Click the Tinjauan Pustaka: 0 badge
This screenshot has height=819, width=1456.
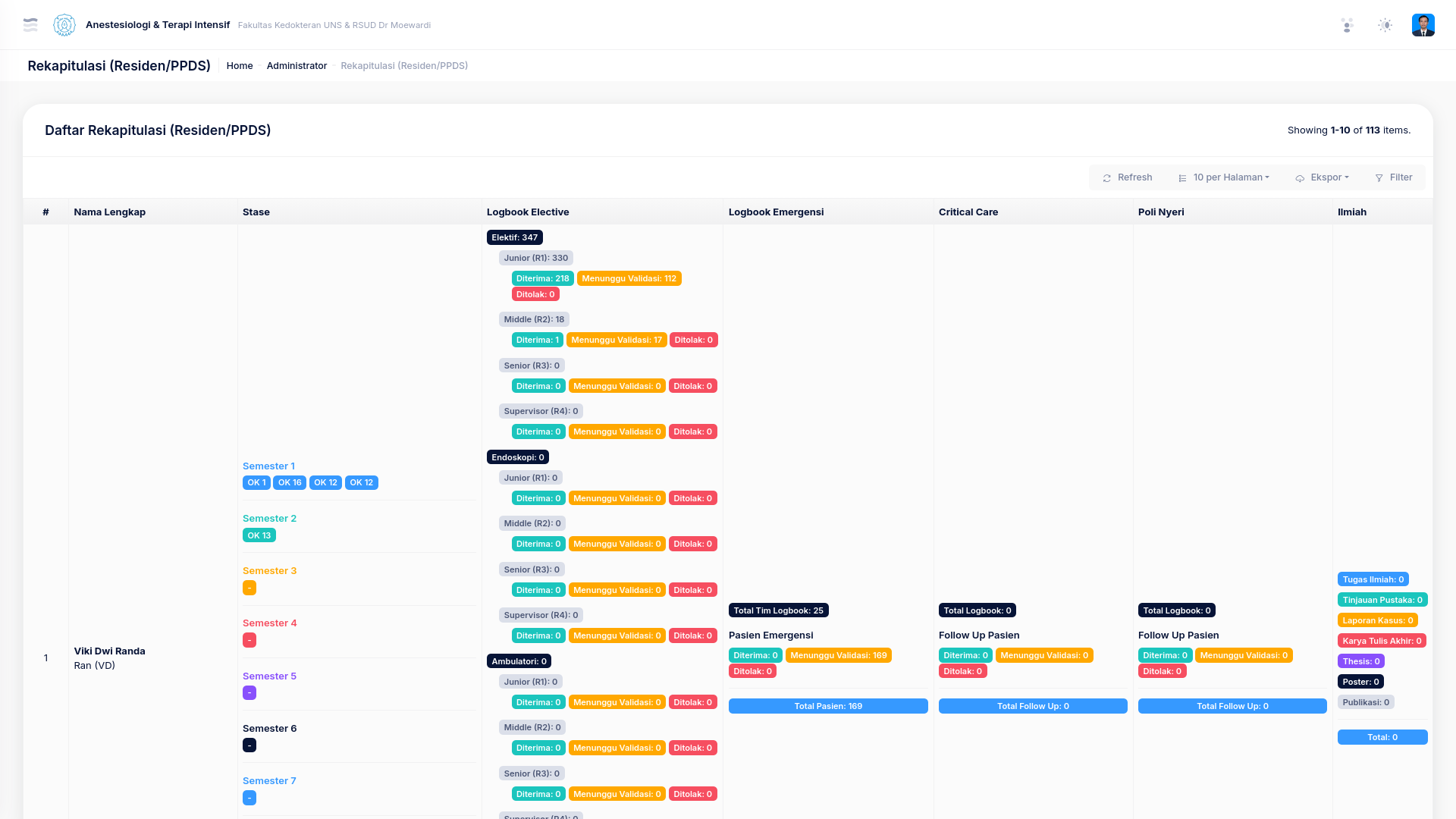coord(1382,601)
